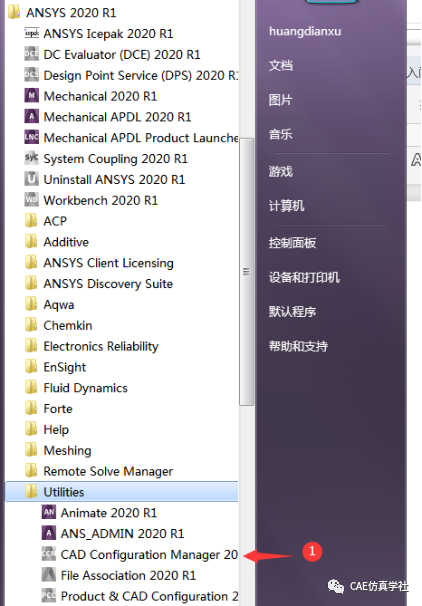Click the ANSYS 2020 R1 folder icon
422x606 pixels.
pos(14,12)
